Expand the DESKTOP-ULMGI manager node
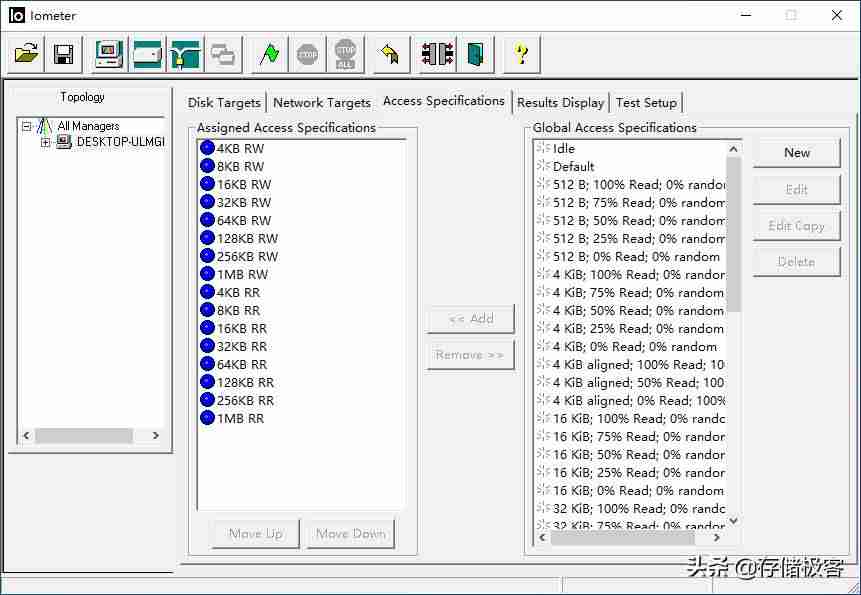This screenshot has width=861, height=595. point(46,143)
